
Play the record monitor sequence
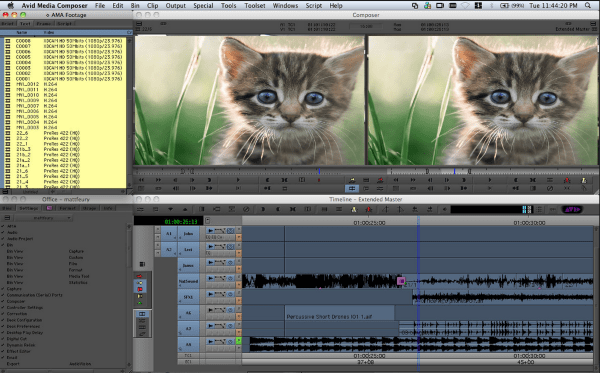pos(489,180)
